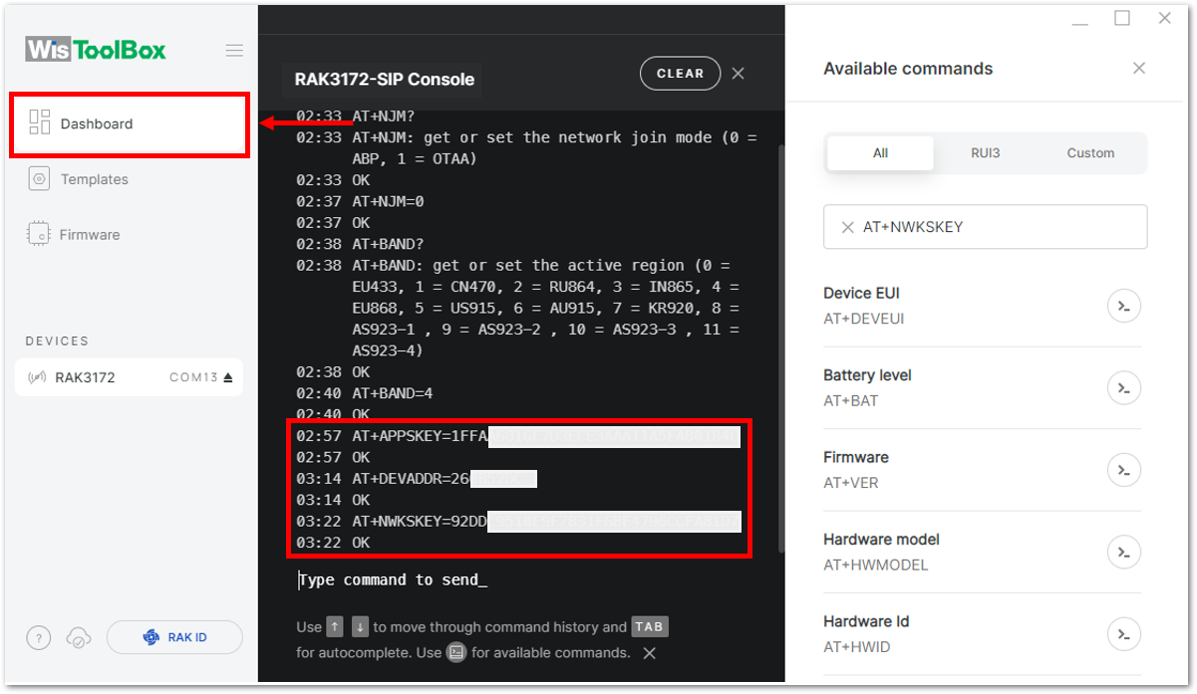Switch to the All commands tab
The width and height of the screenshot is (1197, 694).
point(880,153)
